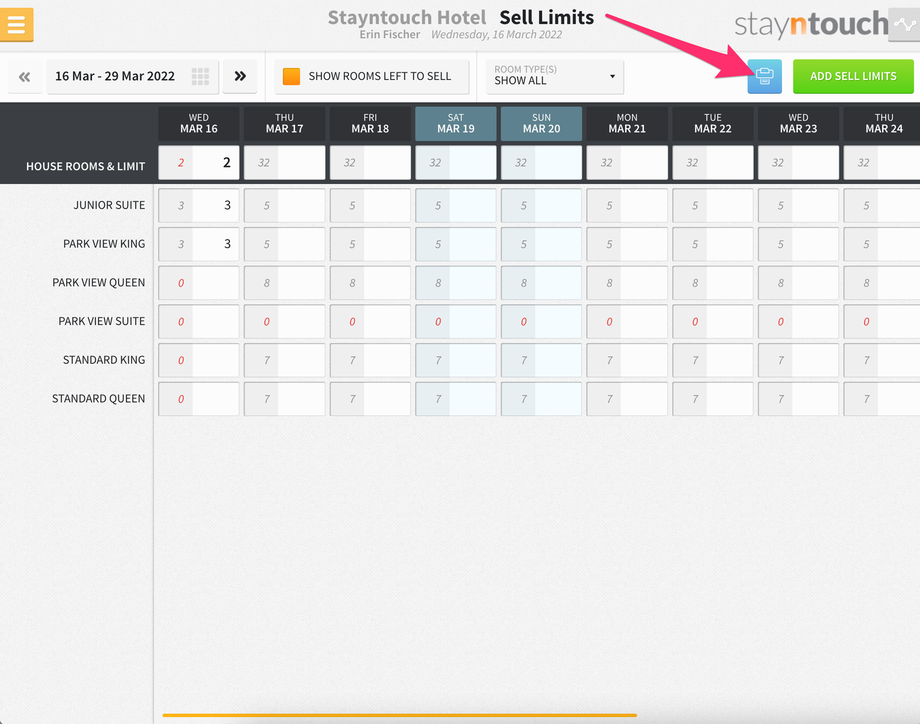Click house rooms limit cell for Mar 19
This screenshot has width=920, height=724.
473,163
